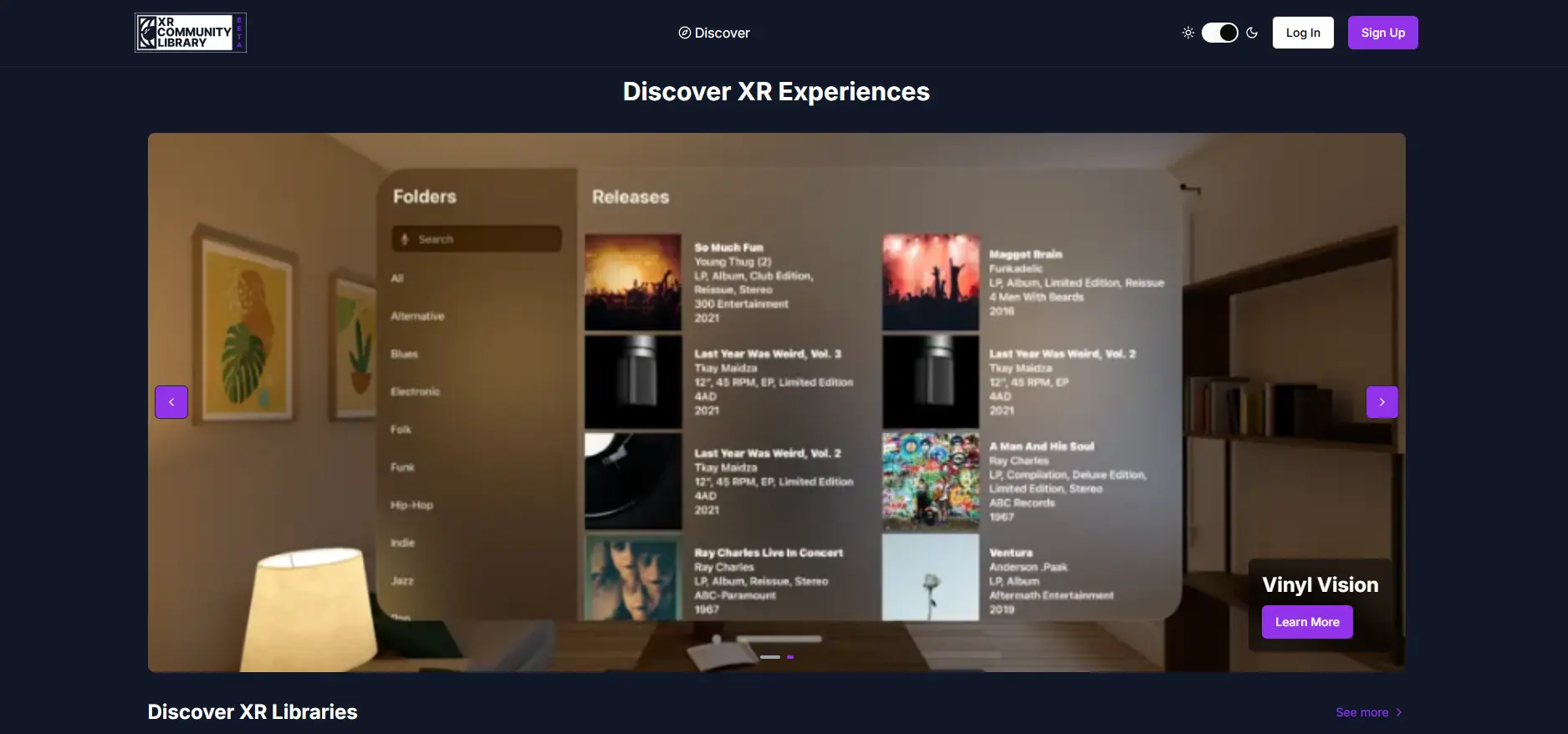Toggle the dark mode switch
Image resolution: width=1568 pixels, height=734 pixels.
point(1219,33)
